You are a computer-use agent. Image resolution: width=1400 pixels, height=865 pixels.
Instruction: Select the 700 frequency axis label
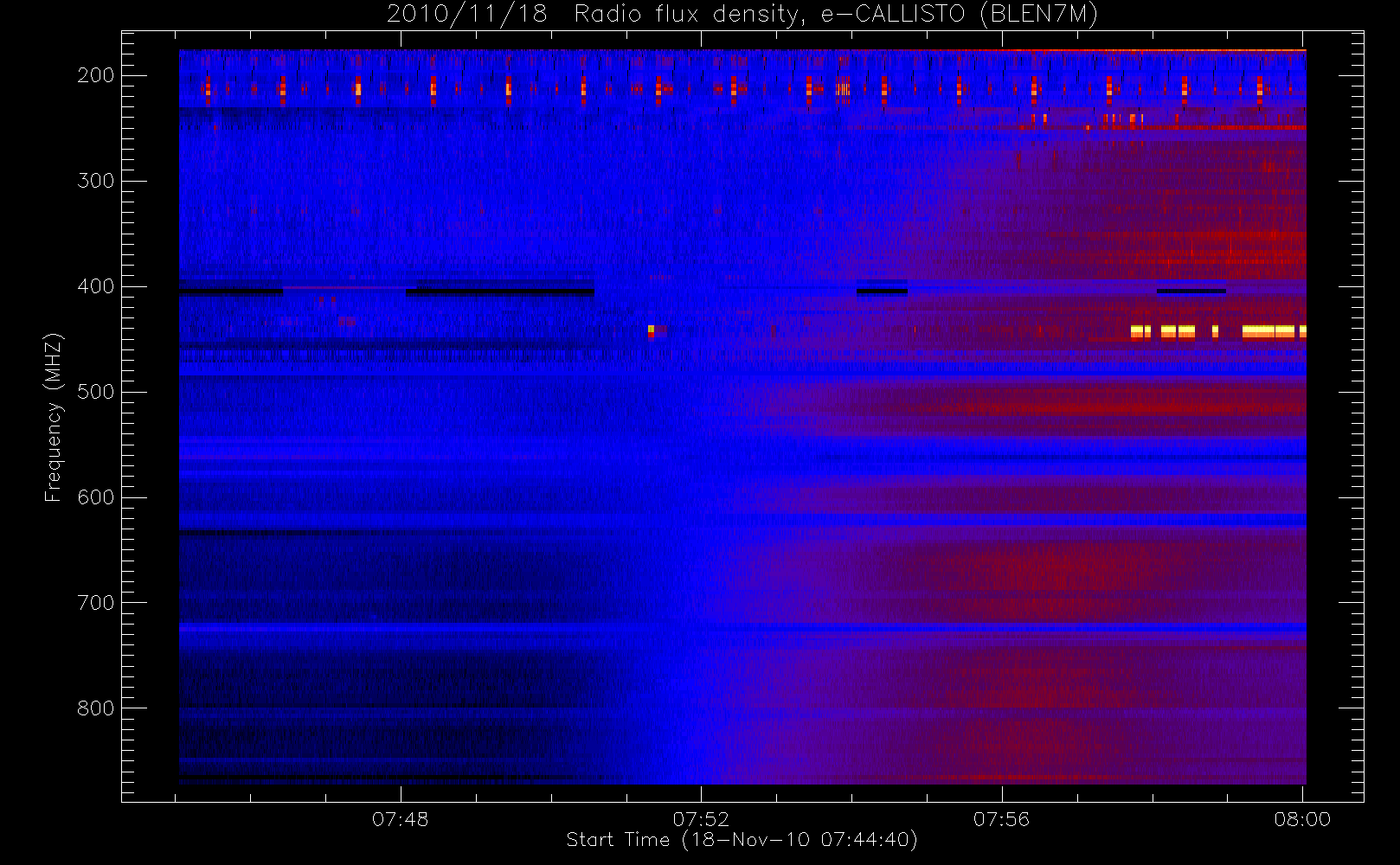pyautogui.click(x=95, y=603)
